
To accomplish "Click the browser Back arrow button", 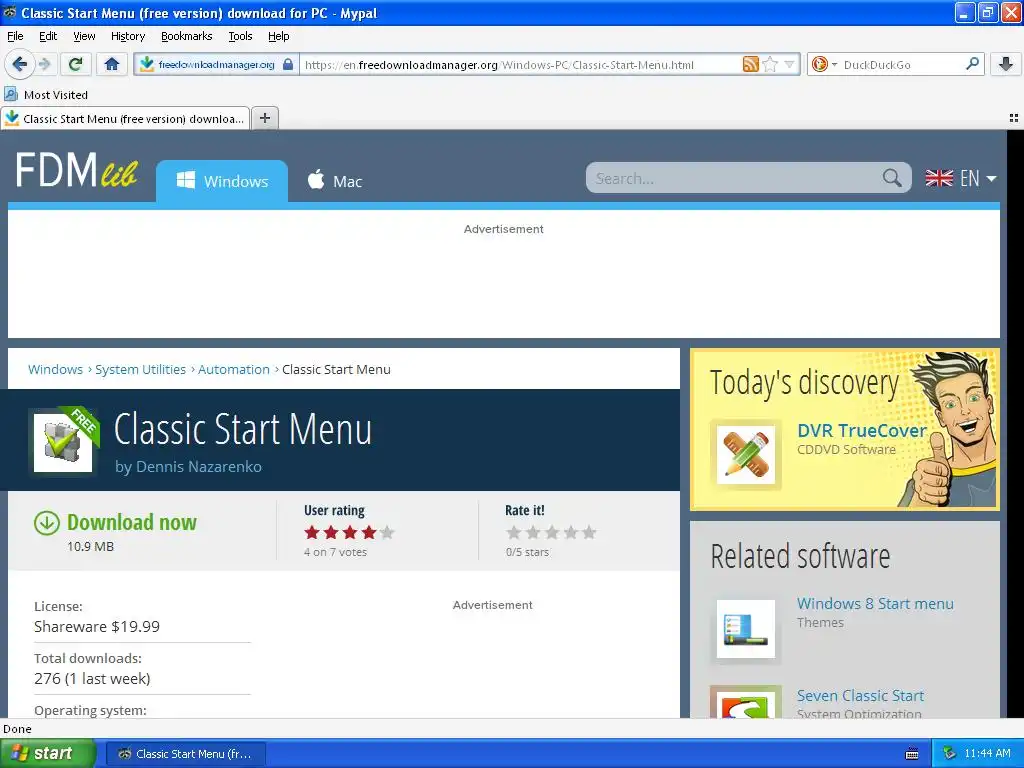I will 20,64.
